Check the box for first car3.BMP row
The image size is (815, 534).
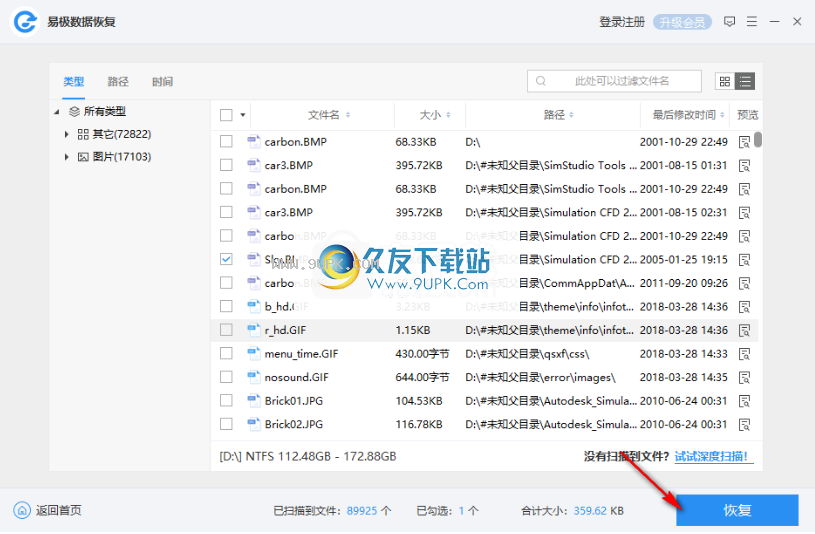click(x=226, y=165)
